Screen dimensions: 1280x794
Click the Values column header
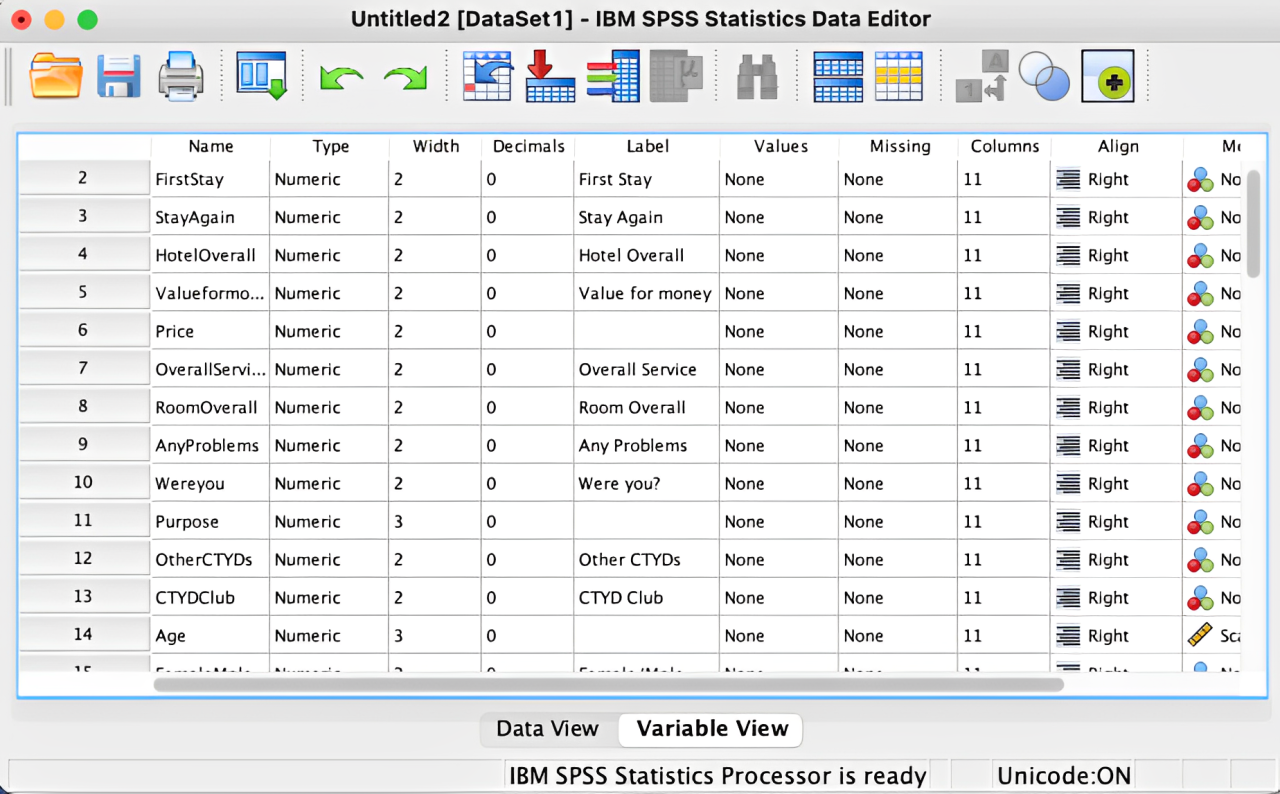tap(780, 146)
